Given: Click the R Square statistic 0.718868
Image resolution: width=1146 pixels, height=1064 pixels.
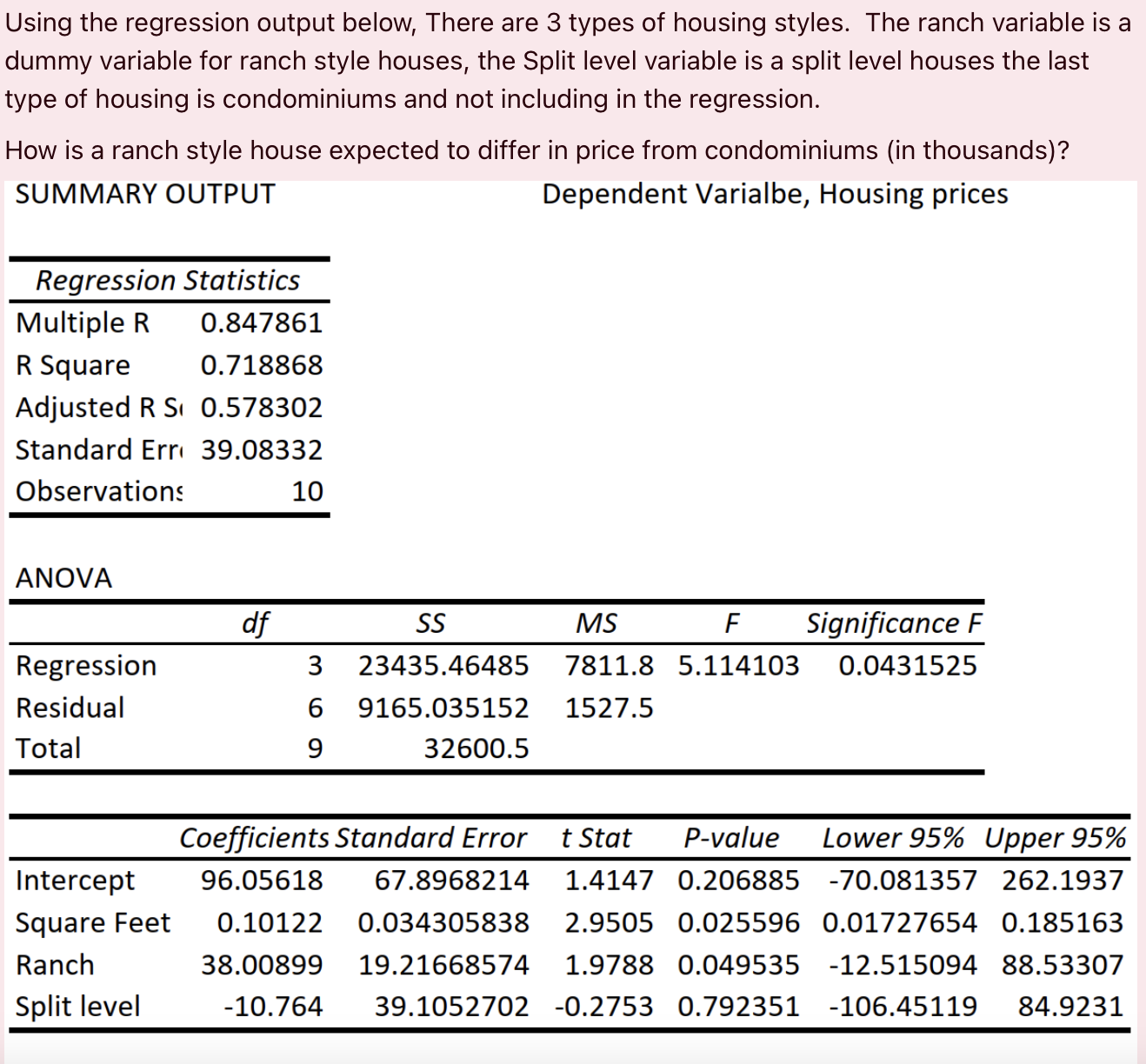Looking at the screenshot, I should [260, 365].
